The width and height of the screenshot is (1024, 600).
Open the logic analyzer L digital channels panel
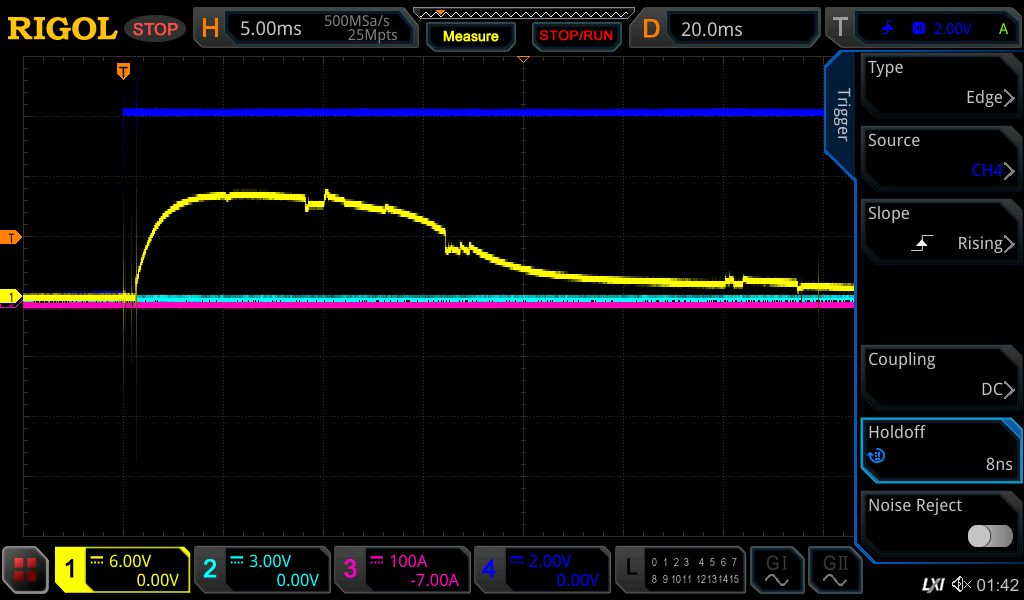coord(680,570)
